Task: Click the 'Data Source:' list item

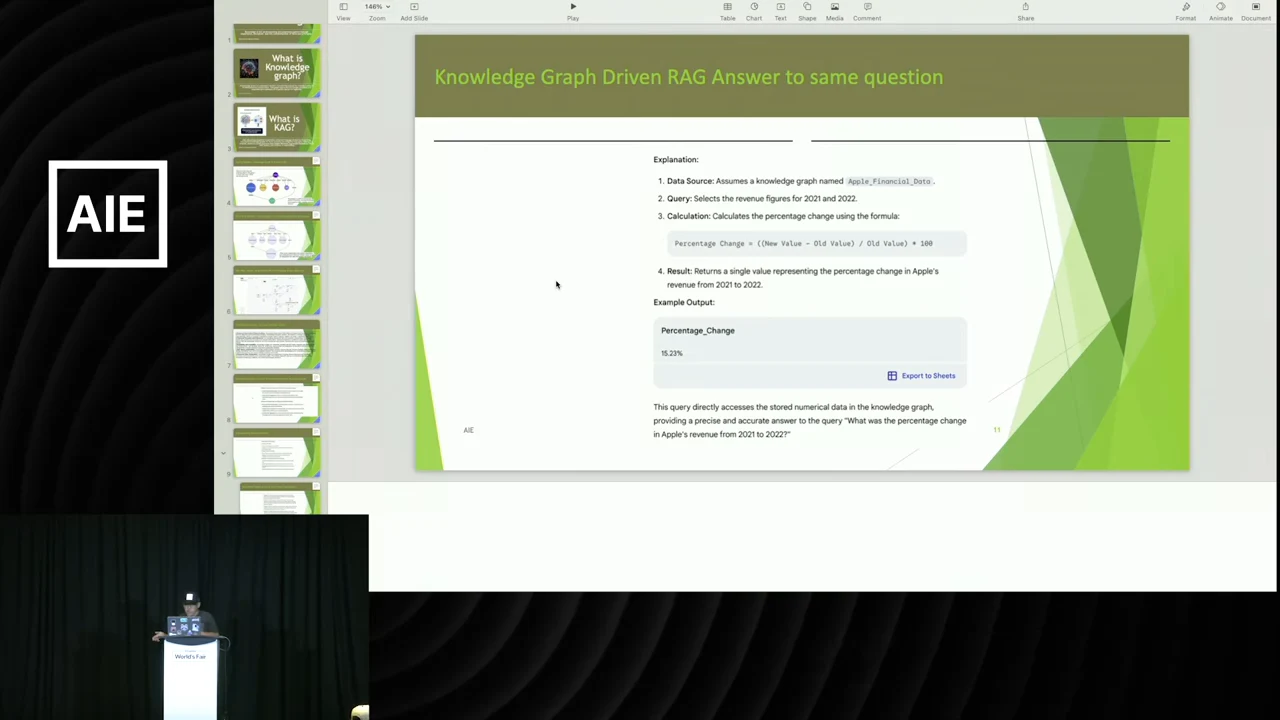Action: pyautogui.click(x=800, y=181)
